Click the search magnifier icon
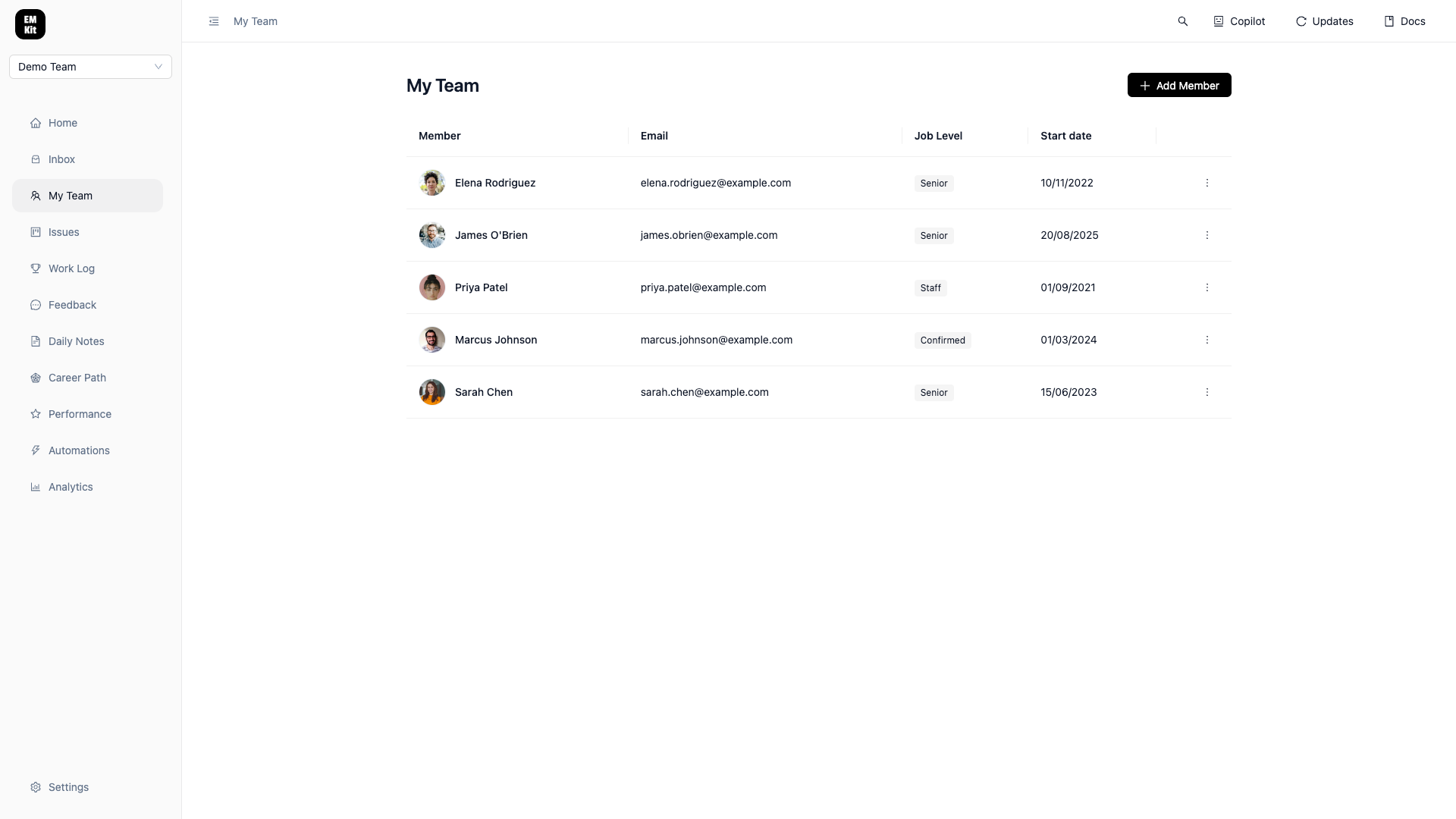The width and height of the screenshot is (1456, 819). 1184,21
